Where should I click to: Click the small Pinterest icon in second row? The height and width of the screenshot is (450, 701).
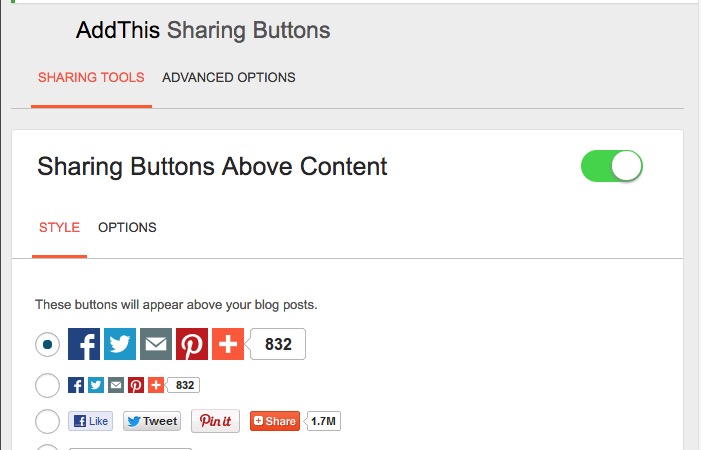pyautogui.click(x=136, y=385)
